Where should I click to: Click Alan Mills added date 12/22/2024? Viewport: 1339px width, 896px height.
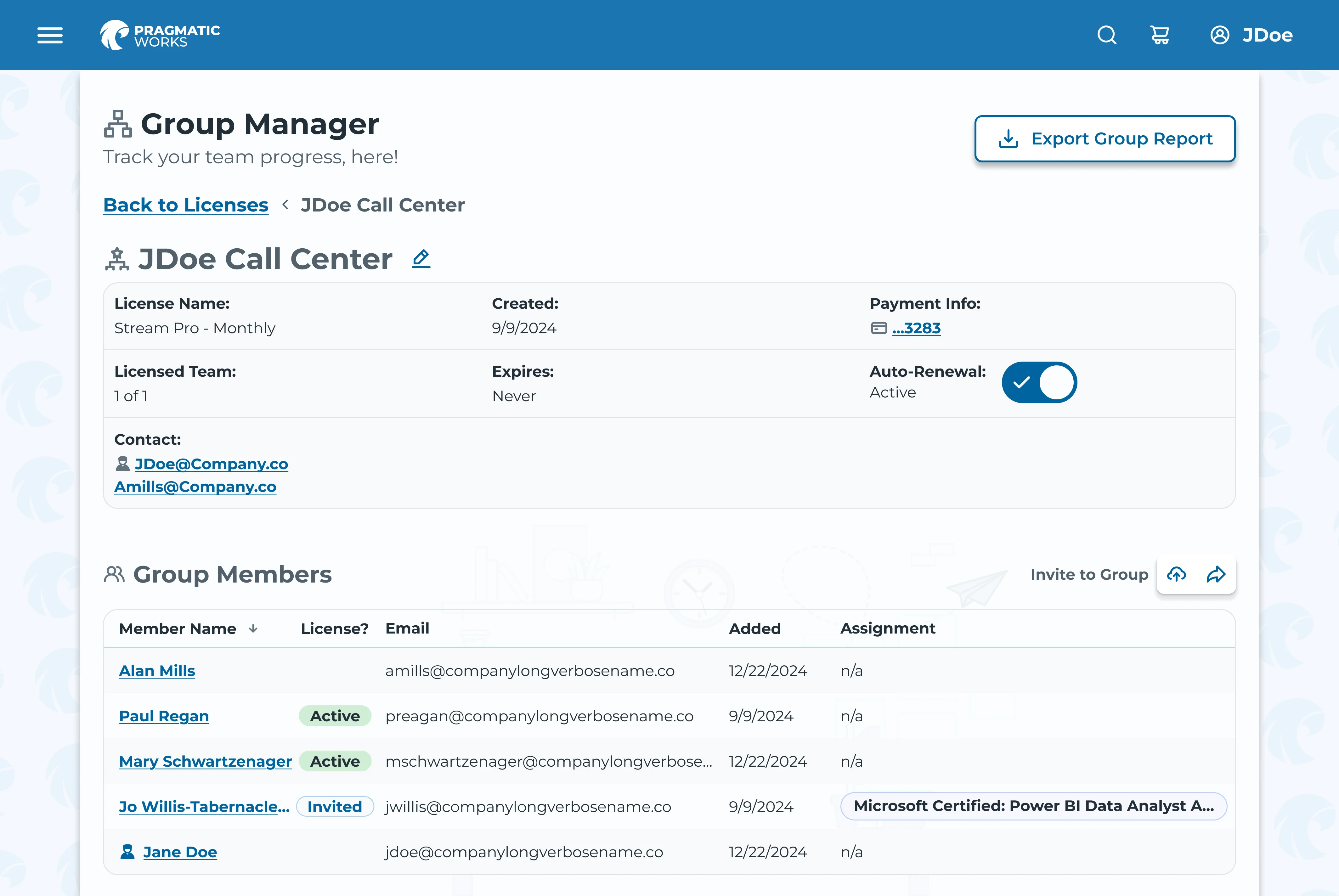(767, 671)
